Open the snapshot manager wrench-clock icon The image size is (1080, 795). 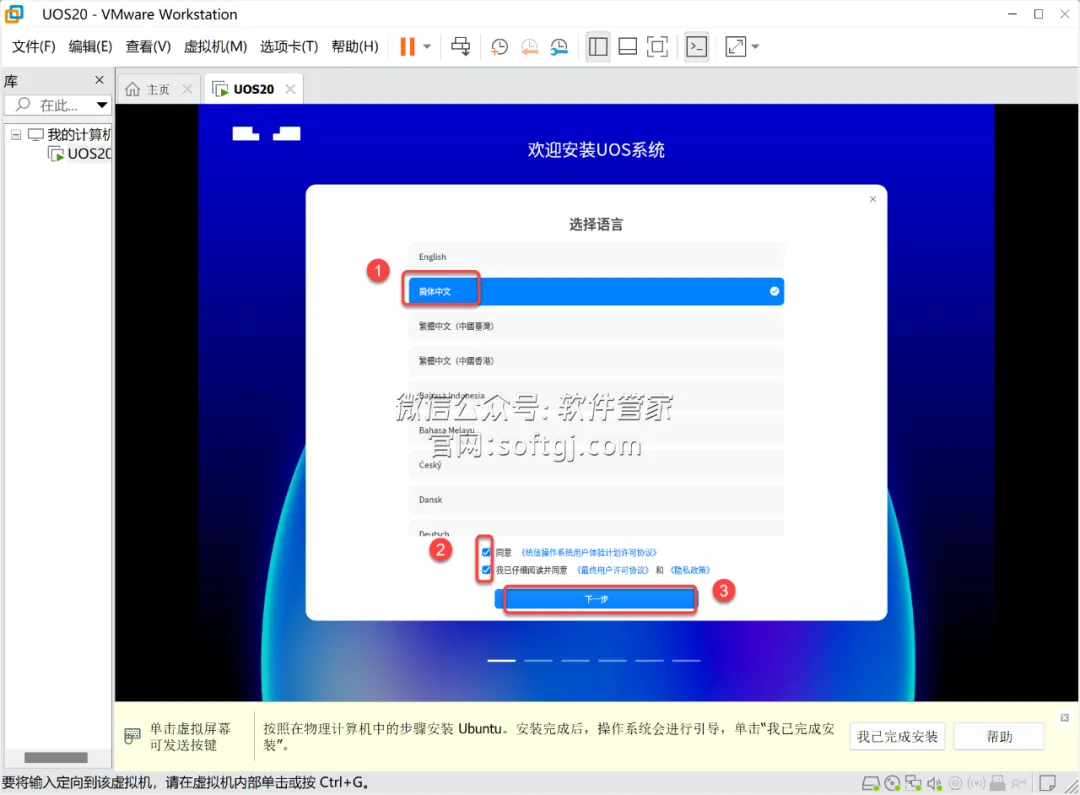tap(559, 47)
